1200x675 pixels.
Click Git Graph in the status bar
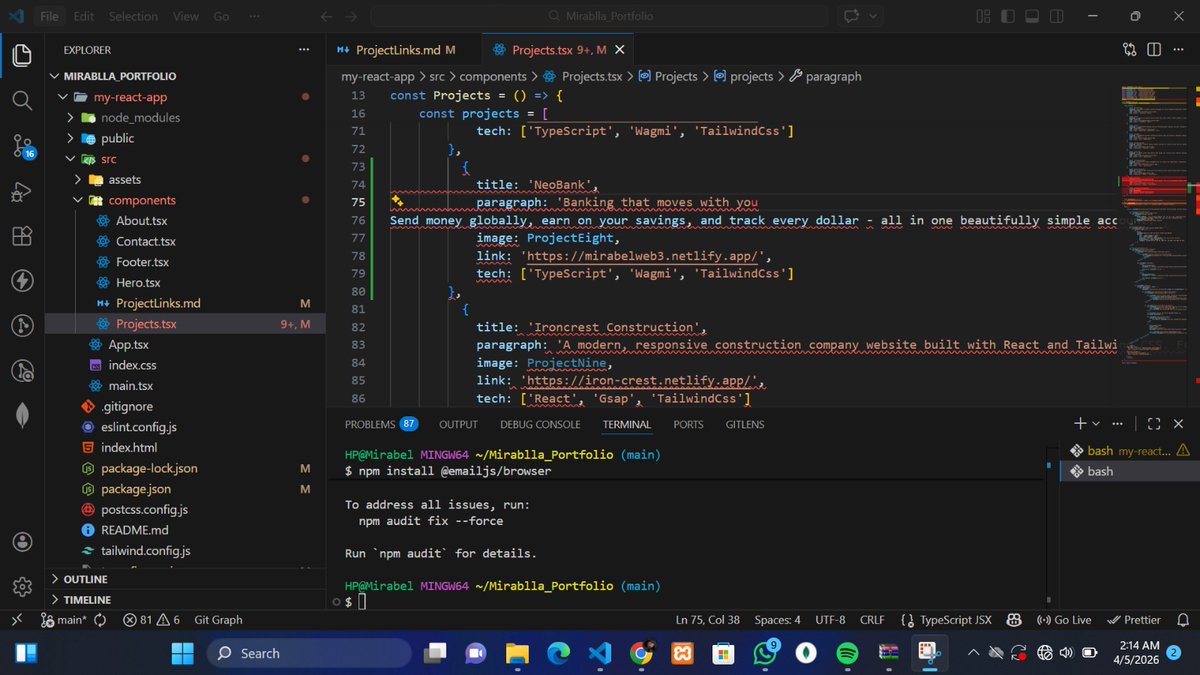coord(218,620)
